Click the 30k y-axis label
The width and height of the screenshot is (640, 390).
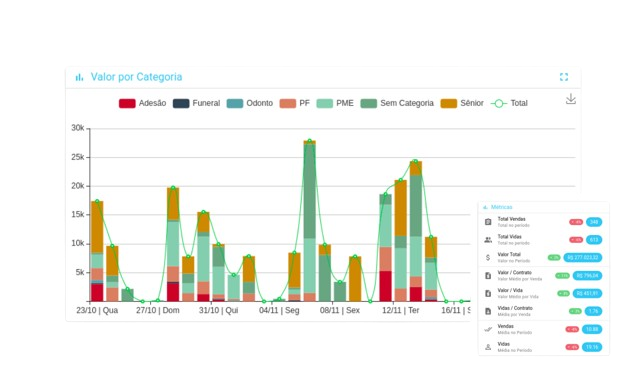(x=78, y=128)
